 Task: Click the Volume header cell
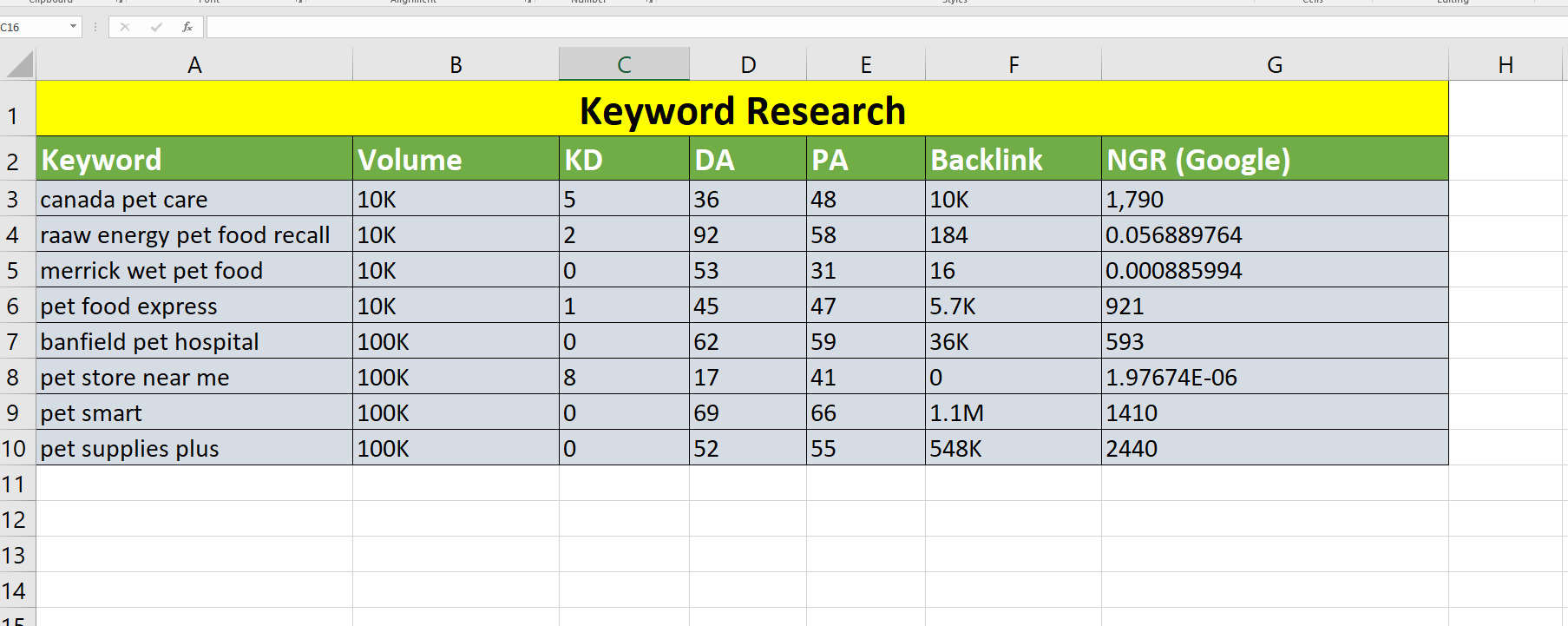[x=456, y=159]
